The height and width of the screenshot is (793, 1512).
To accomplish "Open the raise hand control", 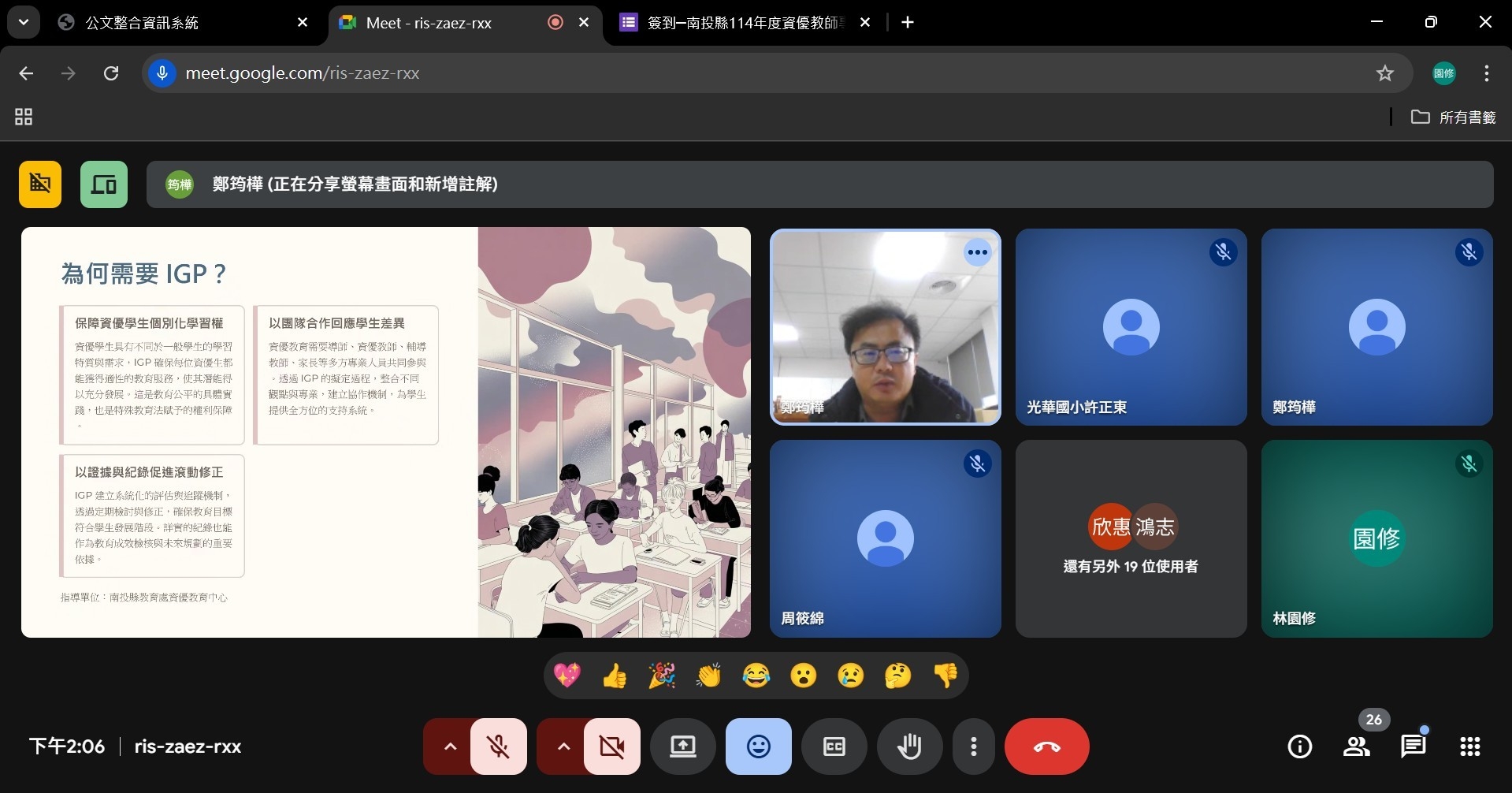I will pyautogui.click(x=909, y=746).
